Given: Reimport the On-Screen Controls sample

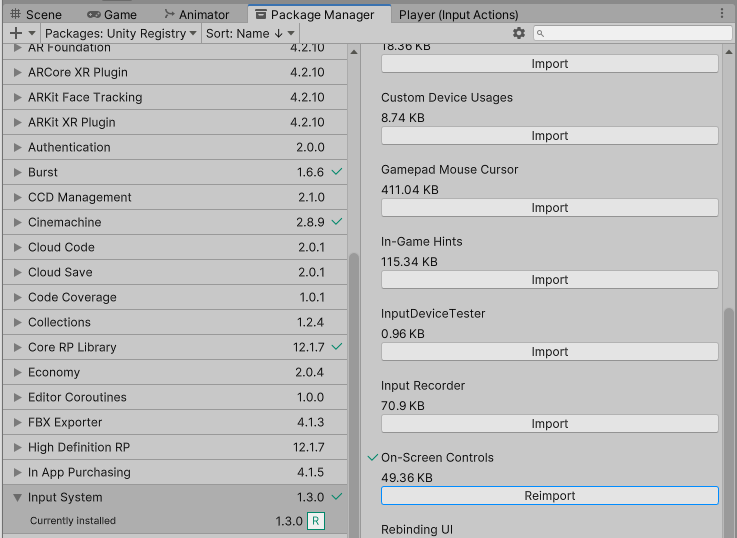Looking at the screenshot, I should pos(549,496).
